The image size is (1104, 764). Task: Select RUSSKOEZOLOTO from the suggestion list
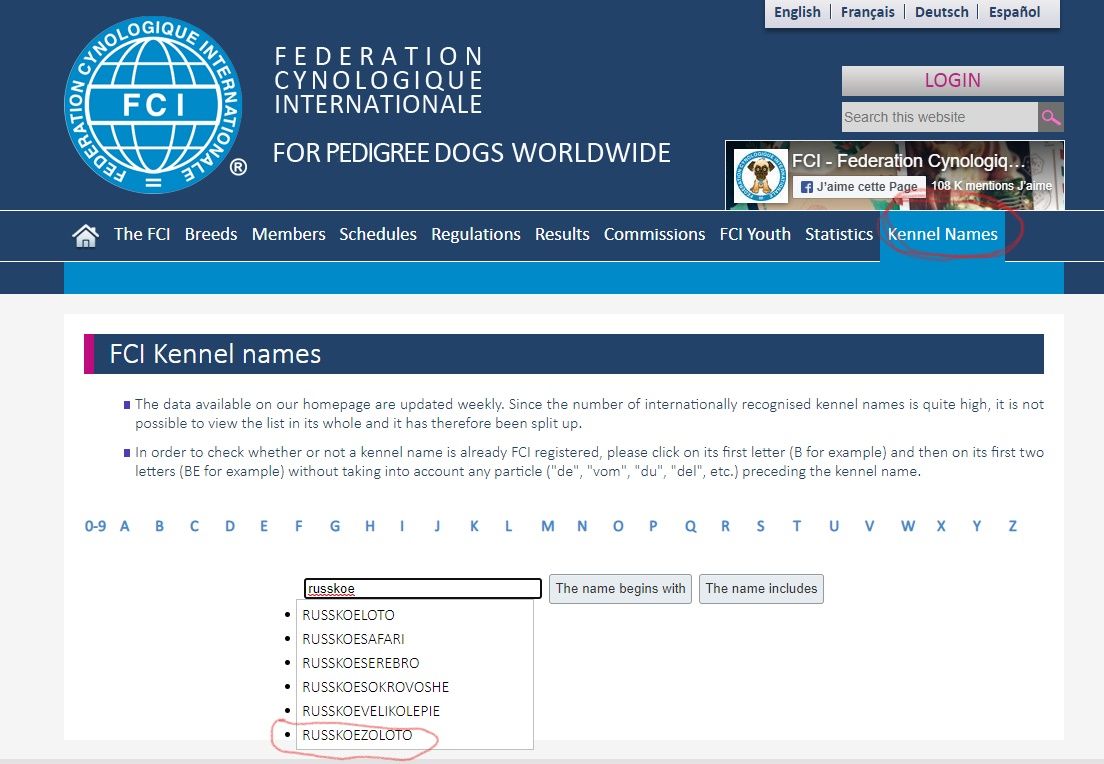(x=357, y=735)
